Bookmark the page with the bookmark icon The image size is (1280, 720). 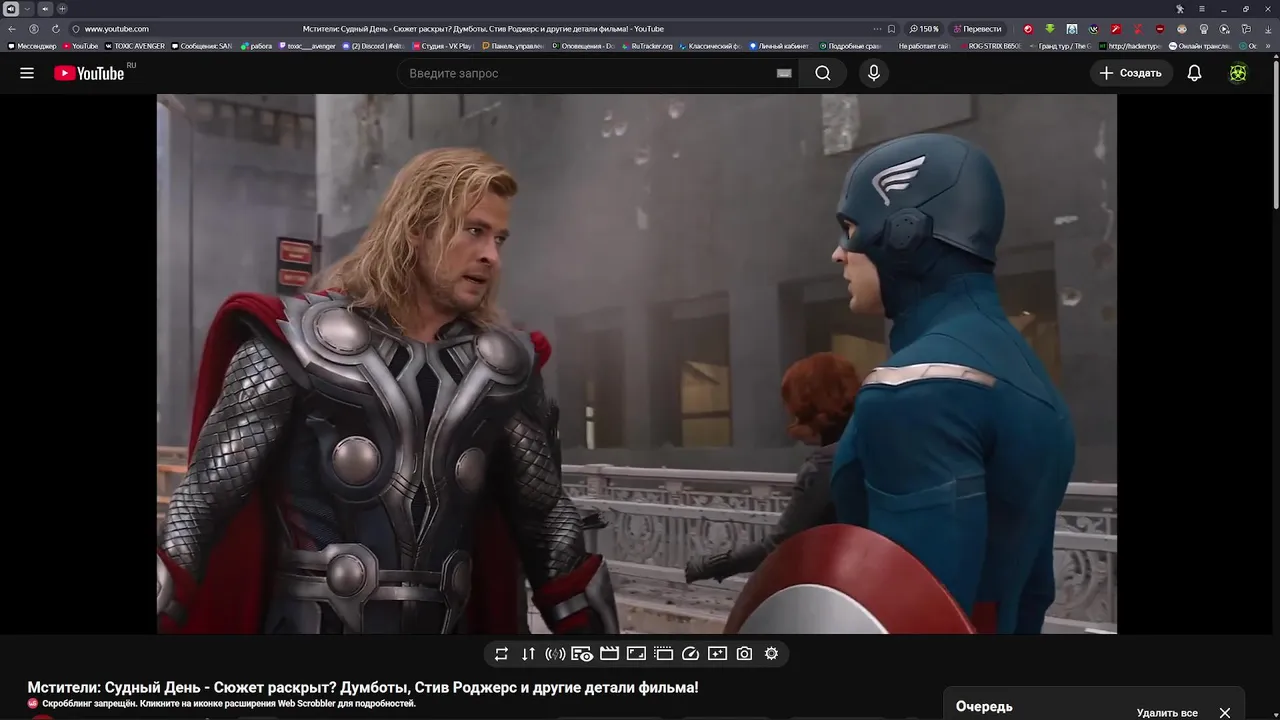(x=892, y=29)
